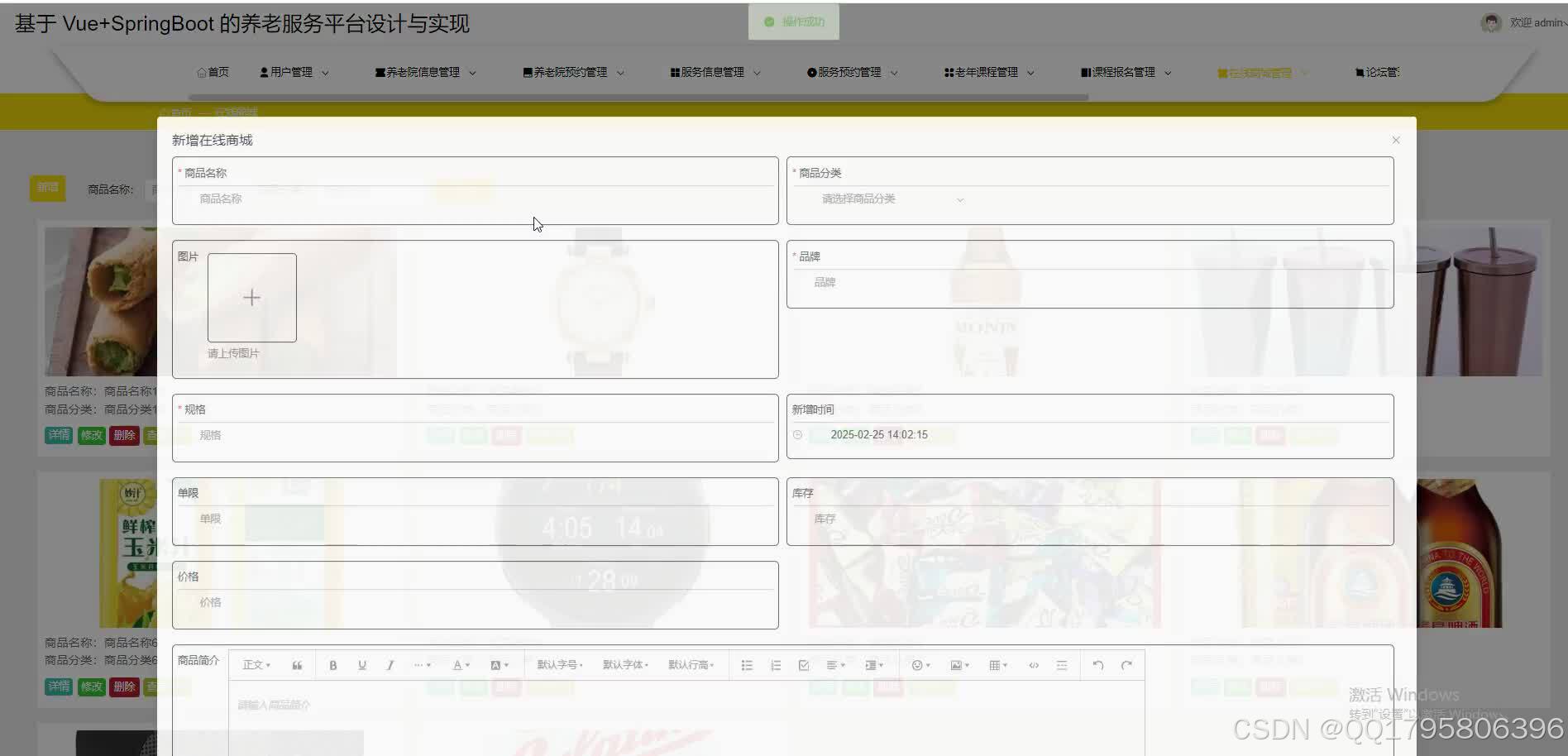The height and width of the screenshot is (756, 1568).
Task: Close the 新增在线商城 dialog
Action: tap(1396, 141)
